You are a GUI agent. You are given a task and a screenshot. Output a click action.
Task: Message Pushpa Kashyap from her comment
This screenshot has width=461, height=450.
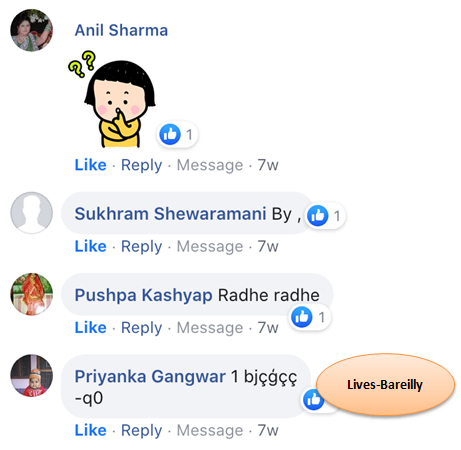tap(210, 328)
